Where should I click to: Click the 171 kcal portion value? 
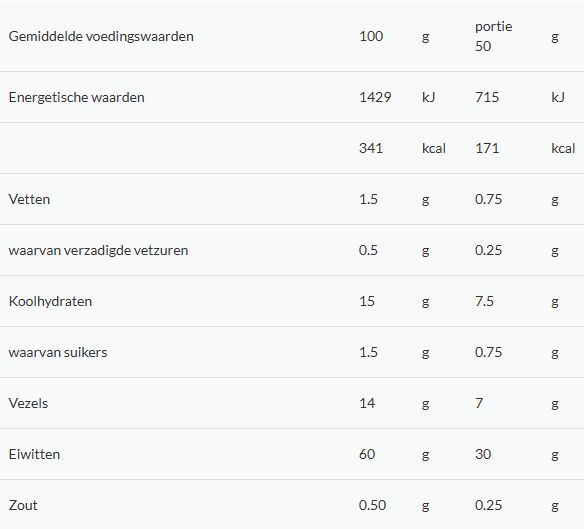[487, 148]
